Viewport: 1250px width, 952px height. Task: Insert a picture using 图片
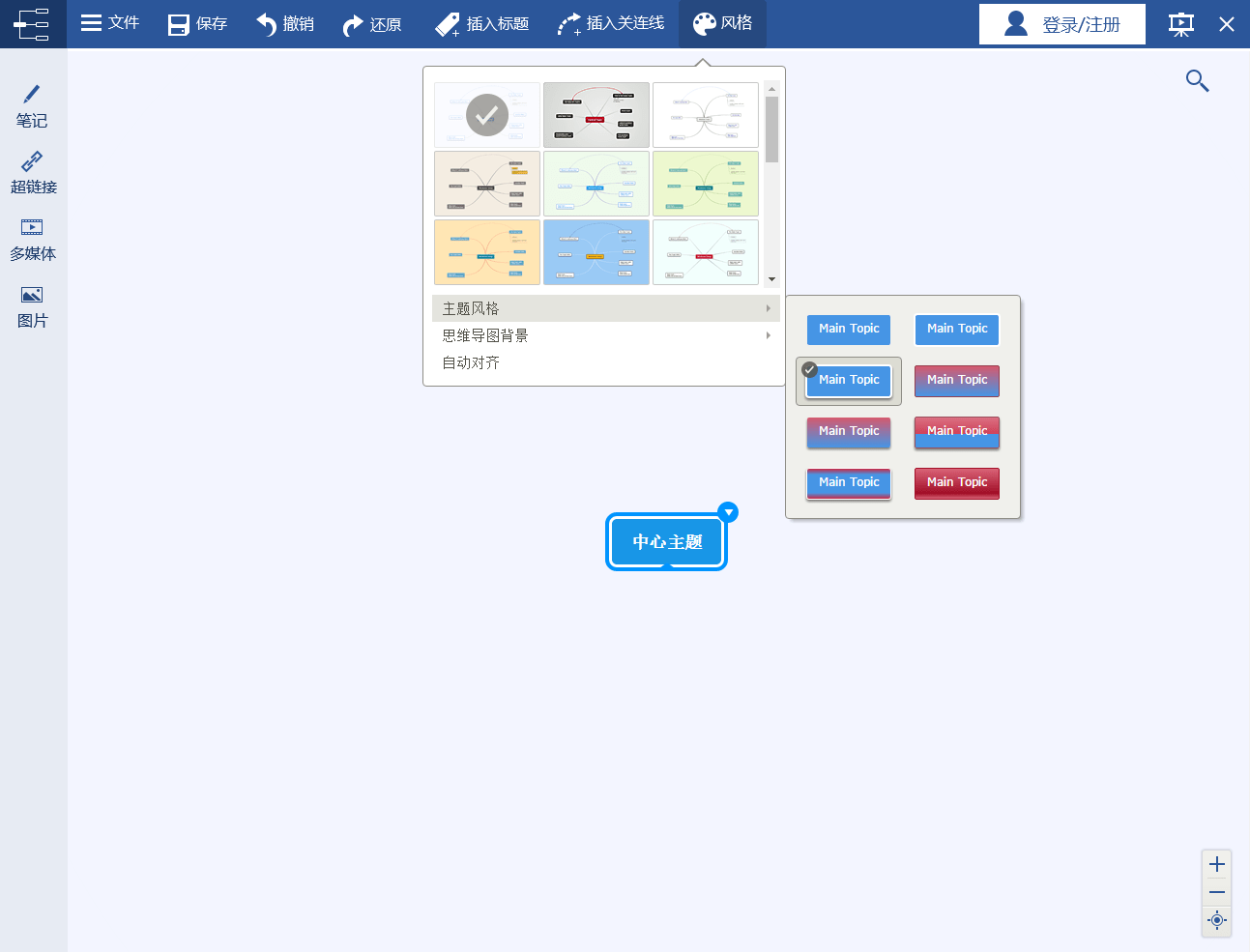pyautogui.click(x=32, y=306)
